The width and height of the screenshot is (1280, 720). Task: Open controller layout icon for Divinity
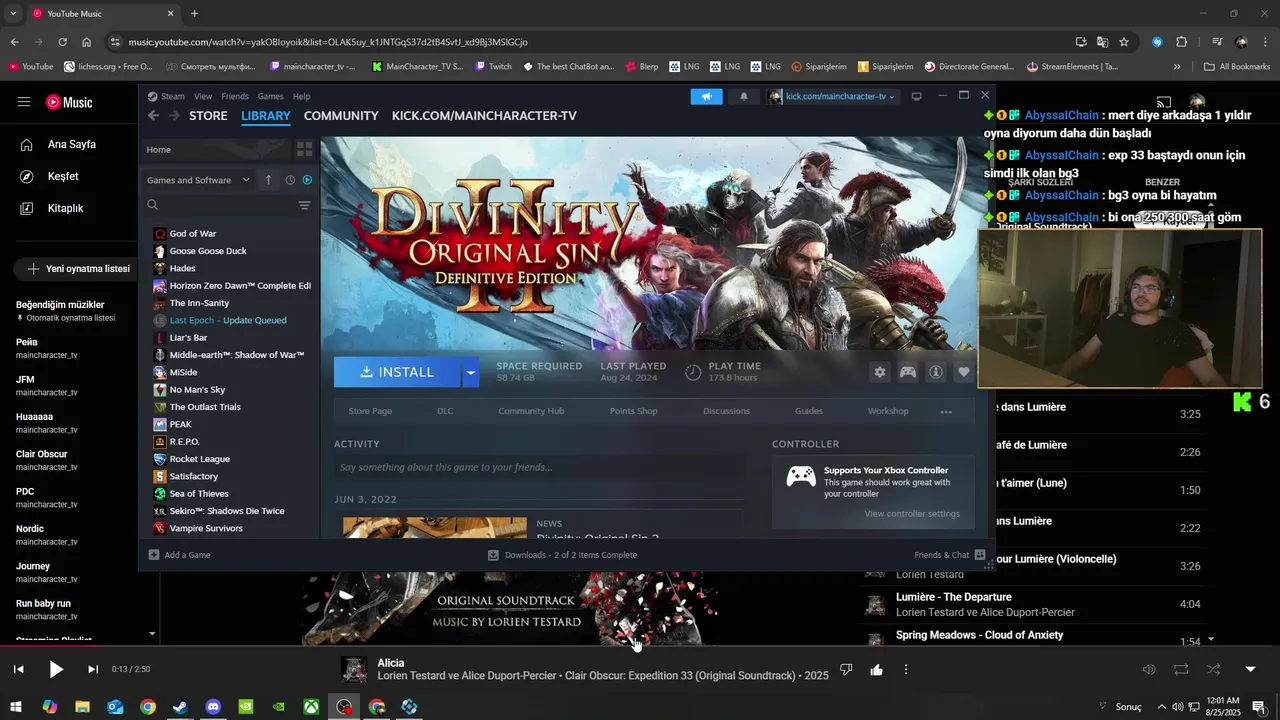tap(908, 372)
